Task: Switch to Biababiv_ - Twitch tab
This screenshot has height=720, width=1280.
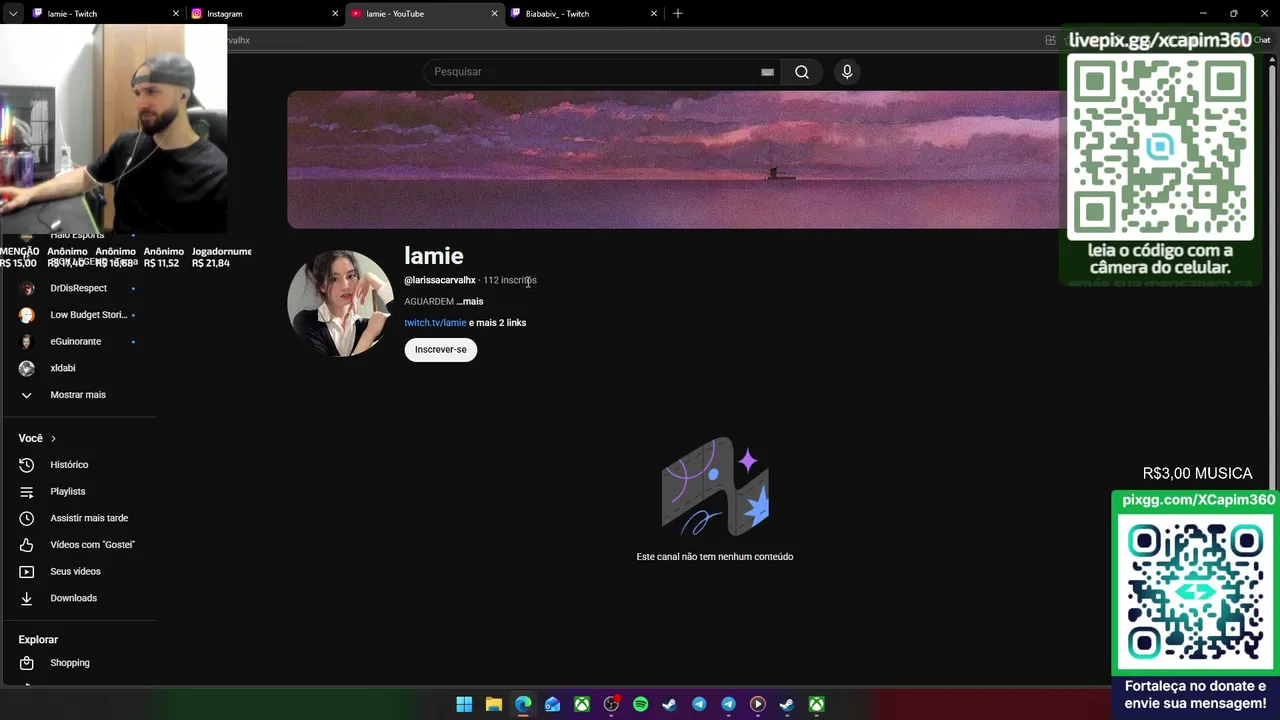Action: [584, 14]
